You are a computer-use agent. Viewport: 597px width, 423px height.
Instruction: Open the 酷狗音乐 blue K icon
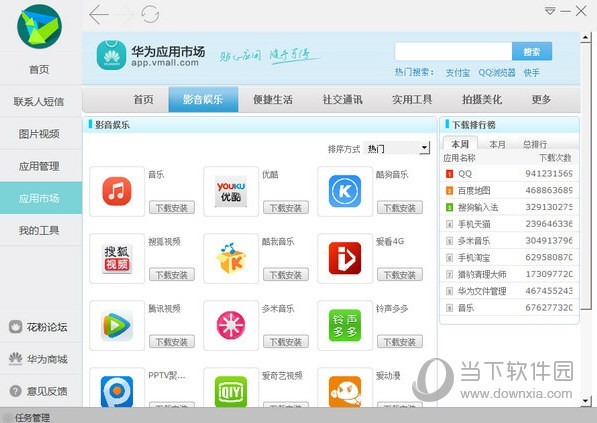pos(345,191)
